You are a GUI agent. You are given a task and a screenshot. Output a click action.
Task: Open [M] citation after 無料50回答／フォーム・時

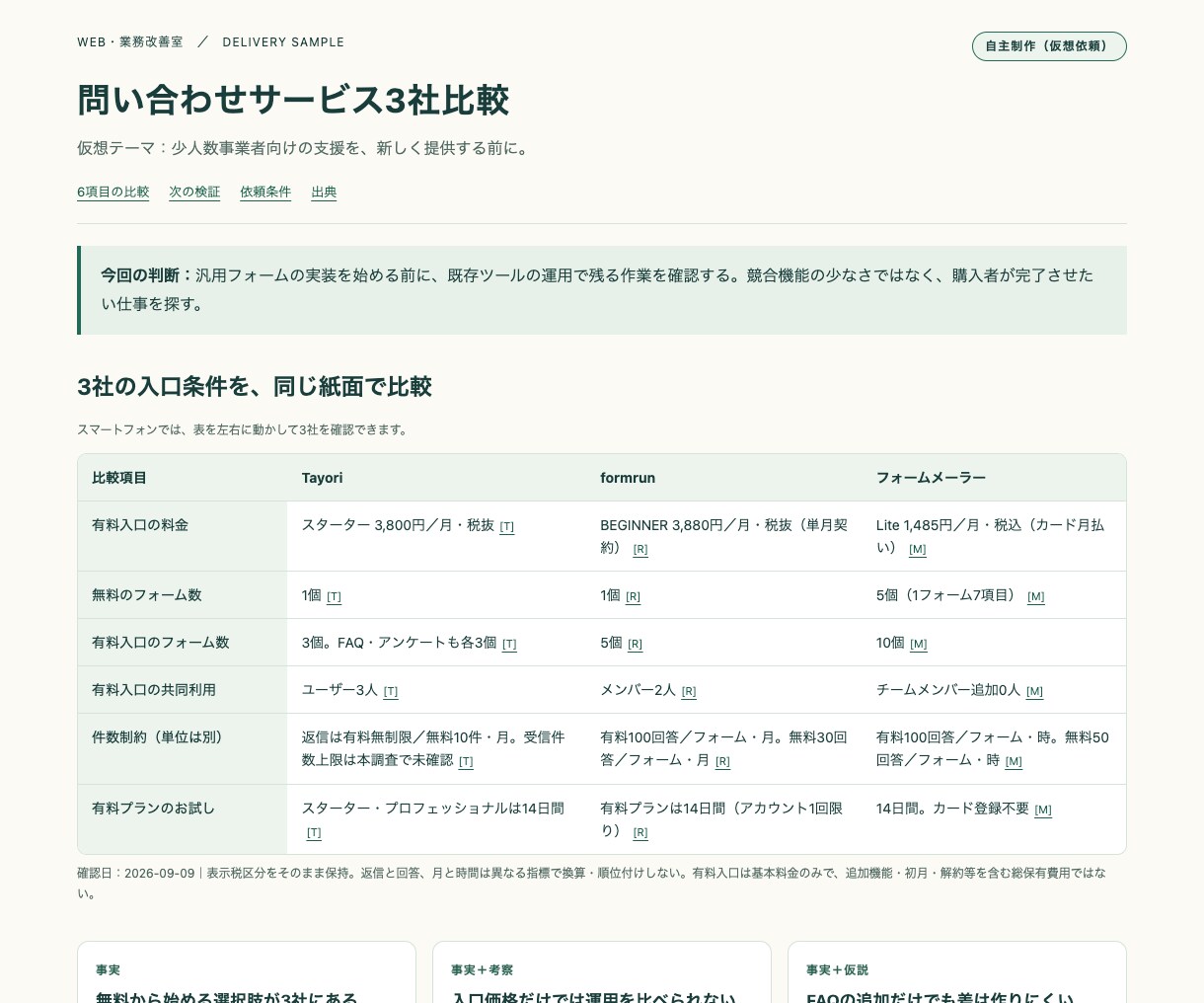tap(1014, 761)
